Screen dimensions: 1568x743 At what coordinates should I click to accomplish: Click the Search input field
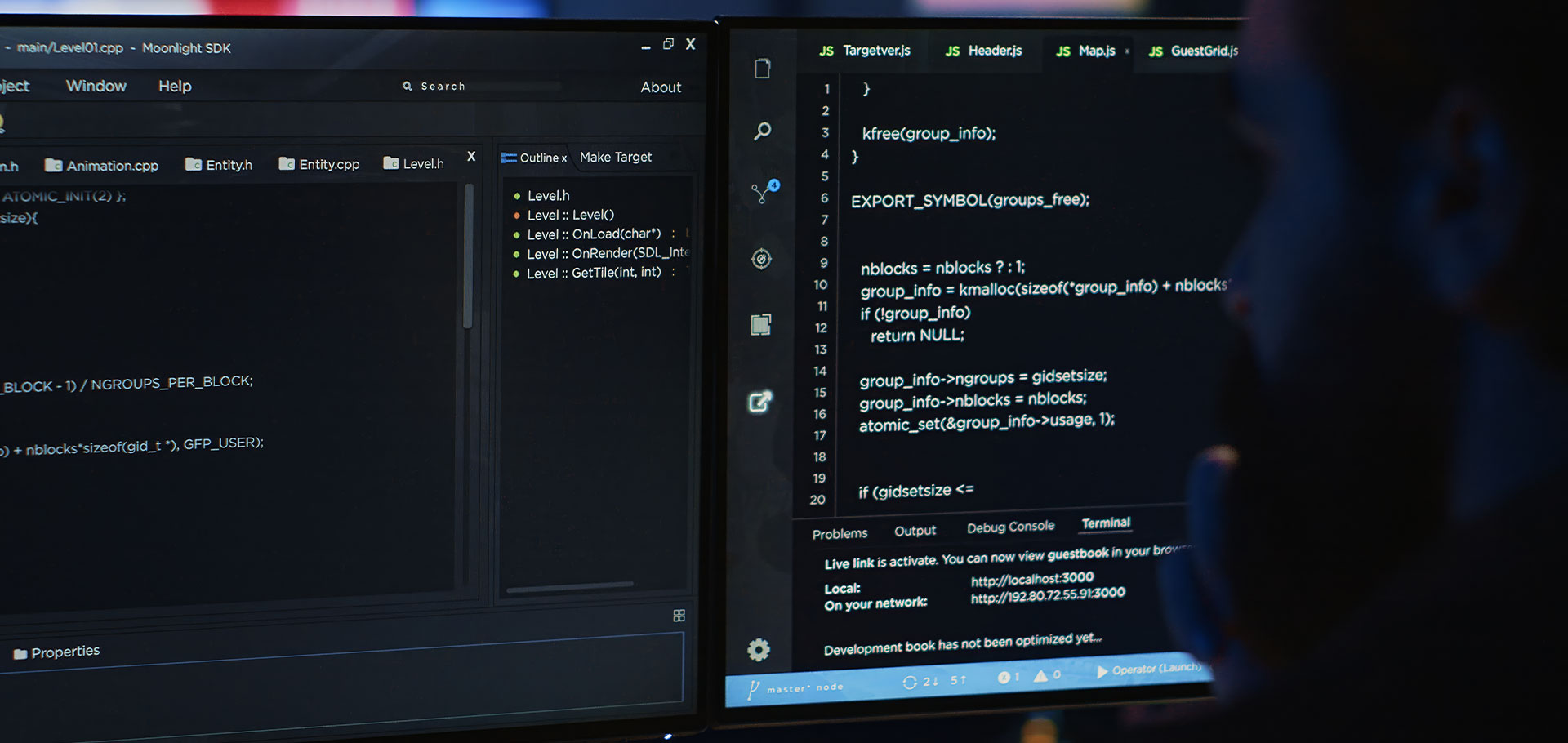pyautogui.click(x=482, y=86)
